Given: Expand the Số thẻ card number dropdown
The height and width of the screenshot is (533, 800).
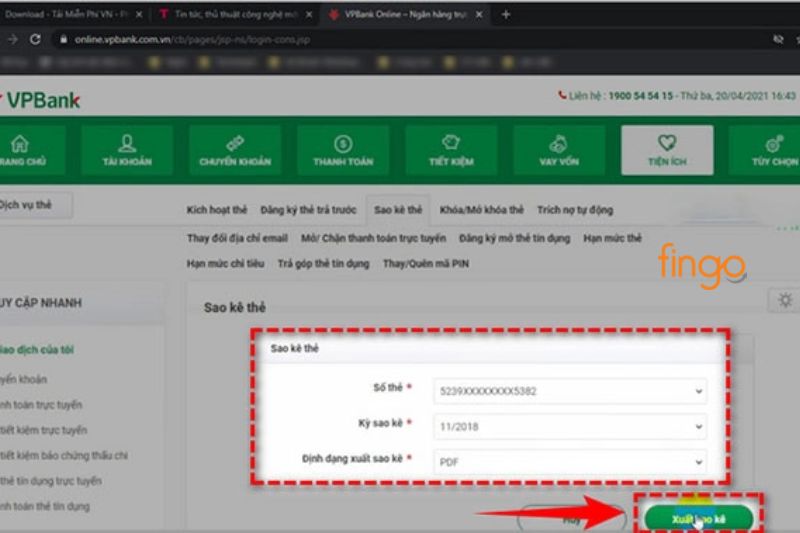Looking at the screenshot, I should (570, 391).
